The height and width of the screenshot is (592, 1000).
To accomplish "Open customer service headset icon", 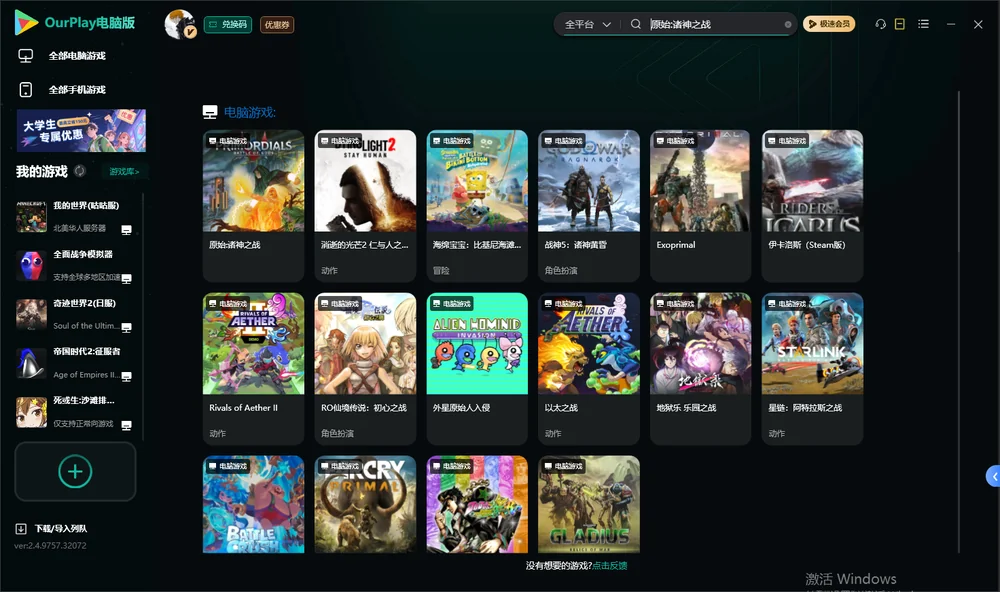I will pos(880,24).
